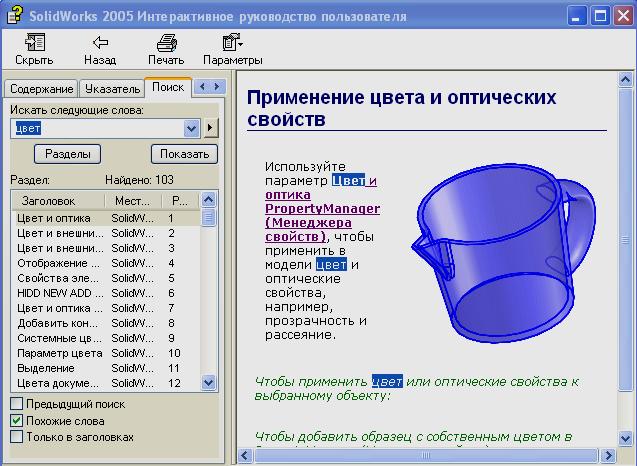
Task: Select result row numbered 7
Action: click(x=106, y=308)
